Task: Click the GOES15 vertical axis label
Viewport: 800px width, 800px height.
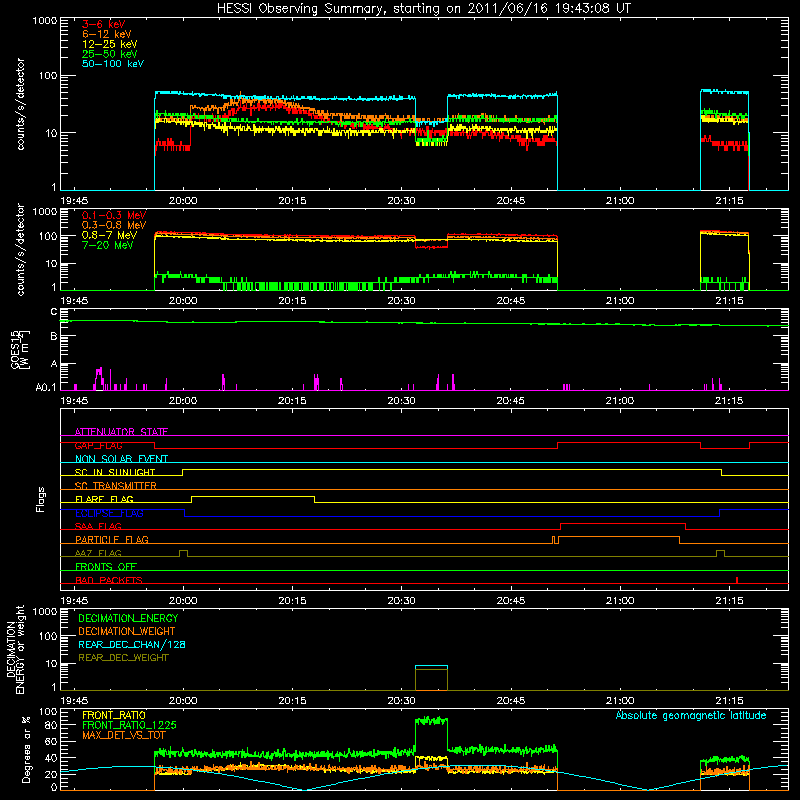Action: click(19, 350)
